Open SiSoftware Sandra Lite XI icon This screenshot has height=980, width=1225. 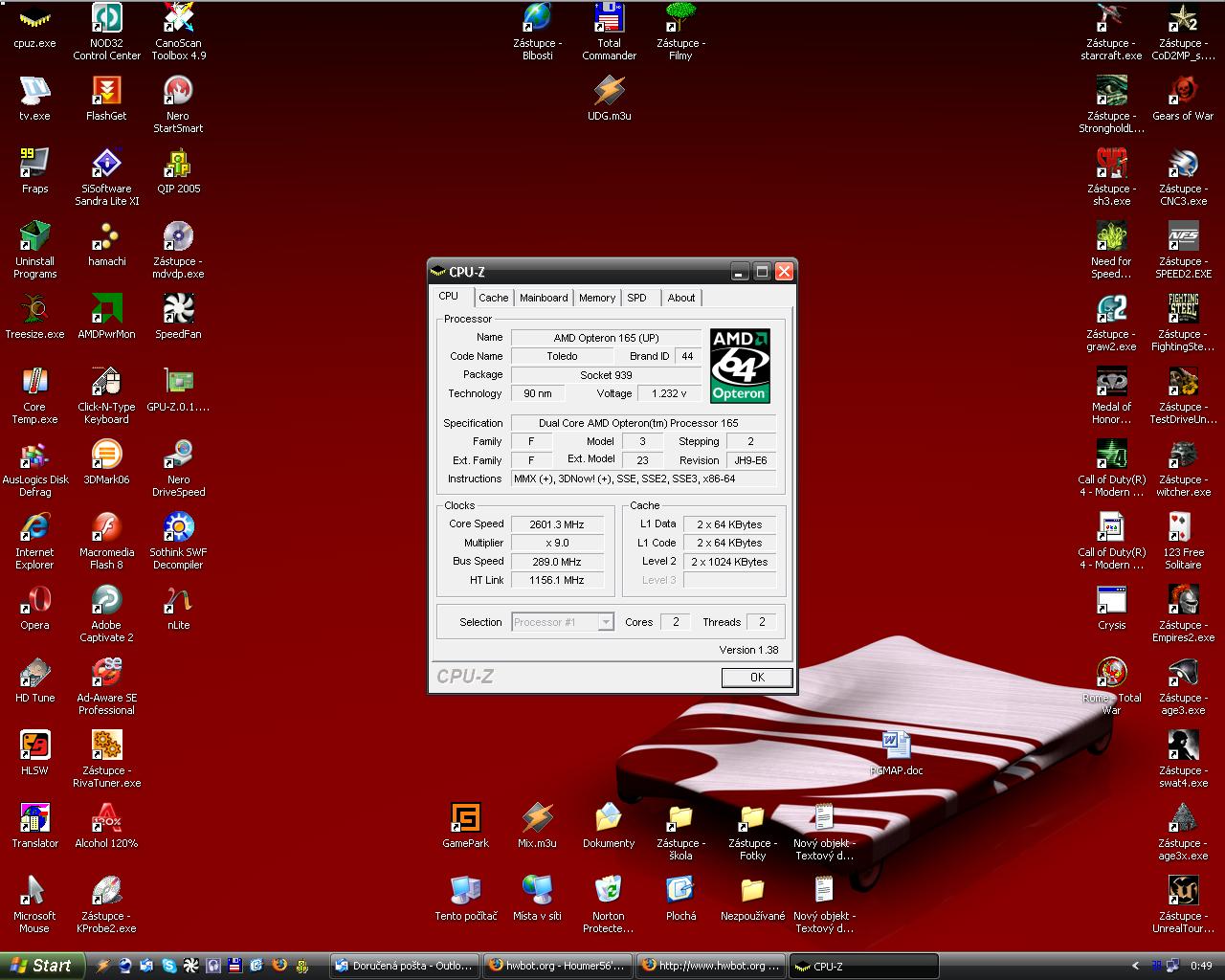click(106, 177)
